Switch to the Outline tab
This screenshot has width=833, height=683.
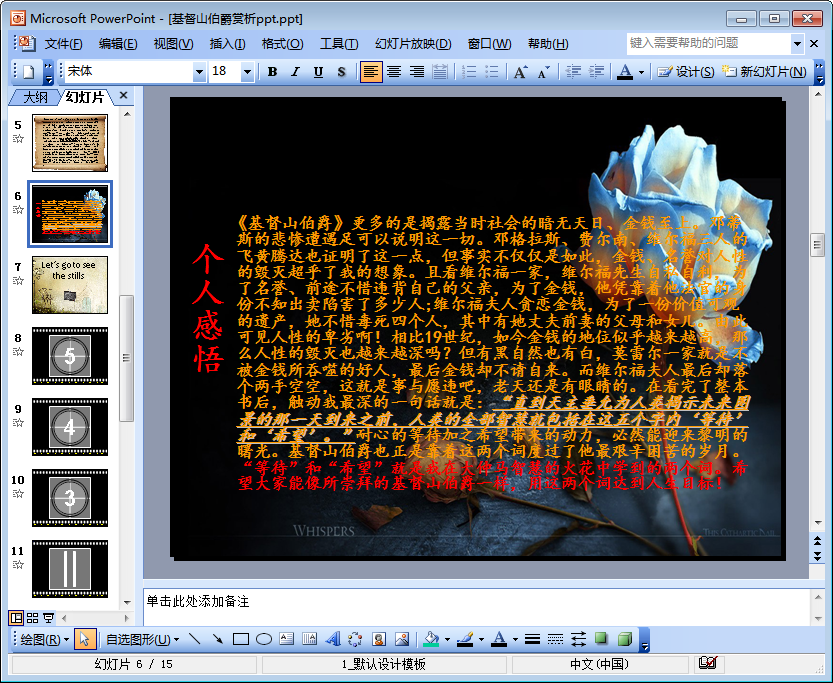[x=35, y=97]
